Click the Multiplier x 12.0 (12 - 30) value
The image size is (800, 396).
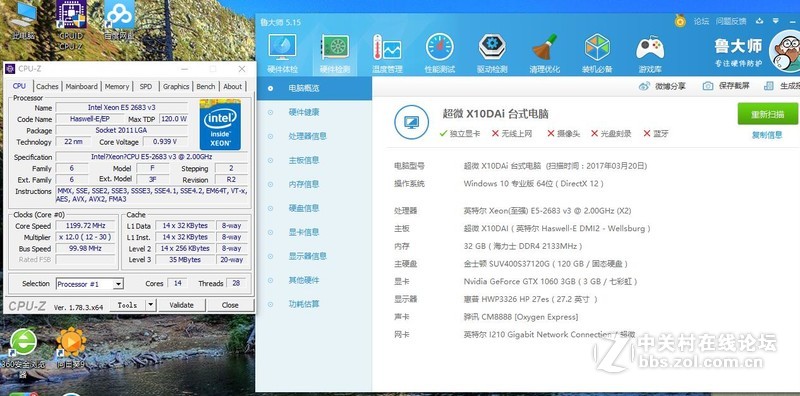86,237
